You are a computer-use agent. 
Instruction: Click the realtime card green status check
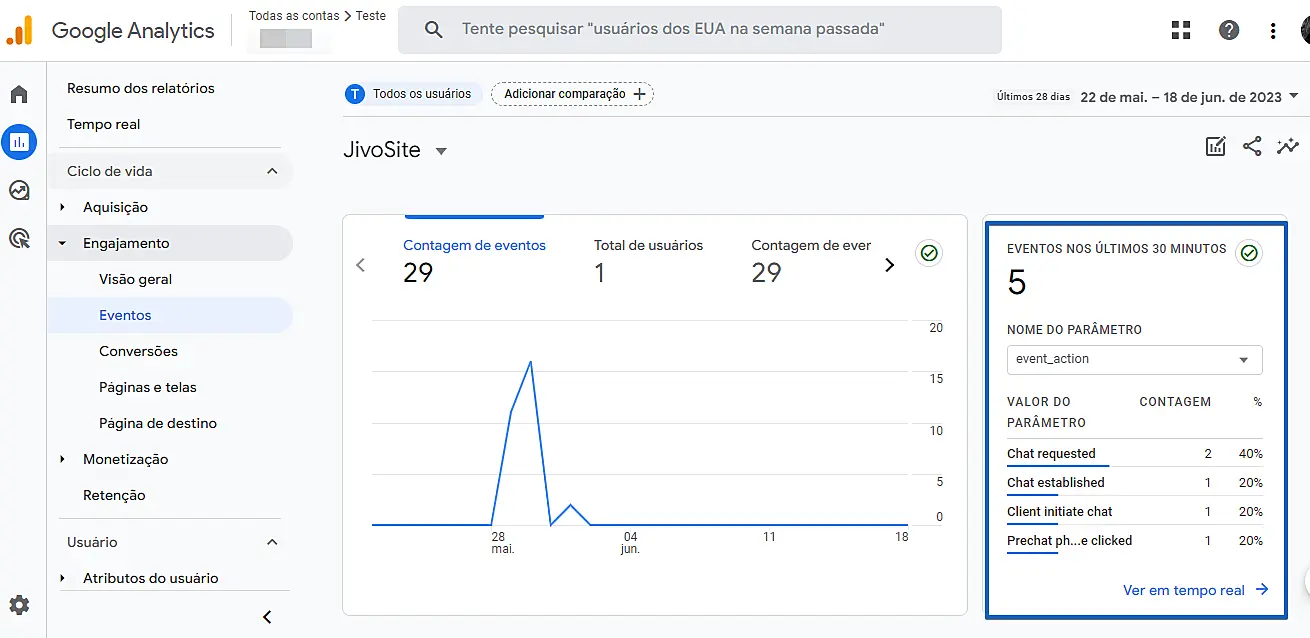[x=1248, y=253]
